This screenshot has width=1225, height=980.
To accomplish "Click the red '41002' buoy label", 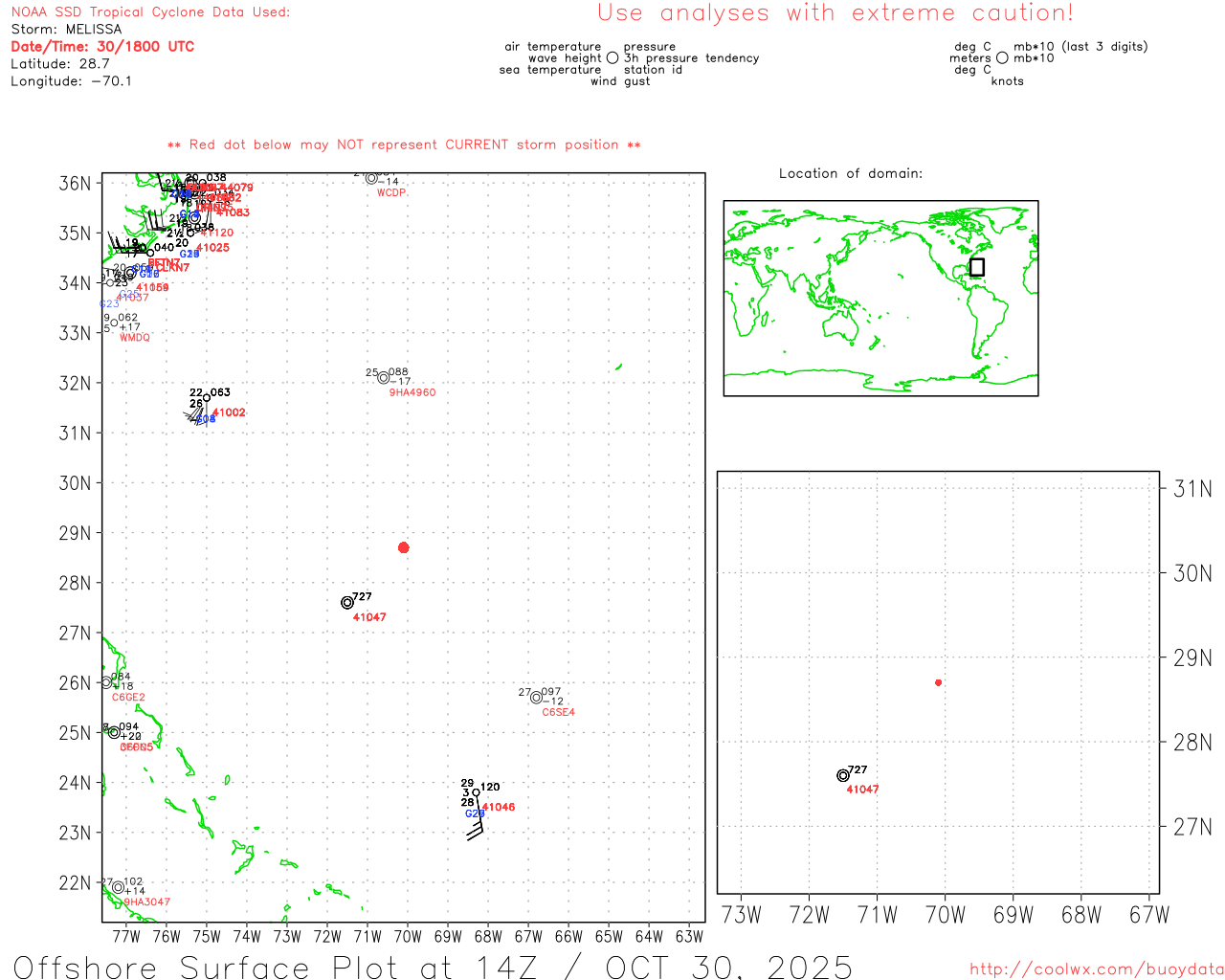I will [229, 412].
